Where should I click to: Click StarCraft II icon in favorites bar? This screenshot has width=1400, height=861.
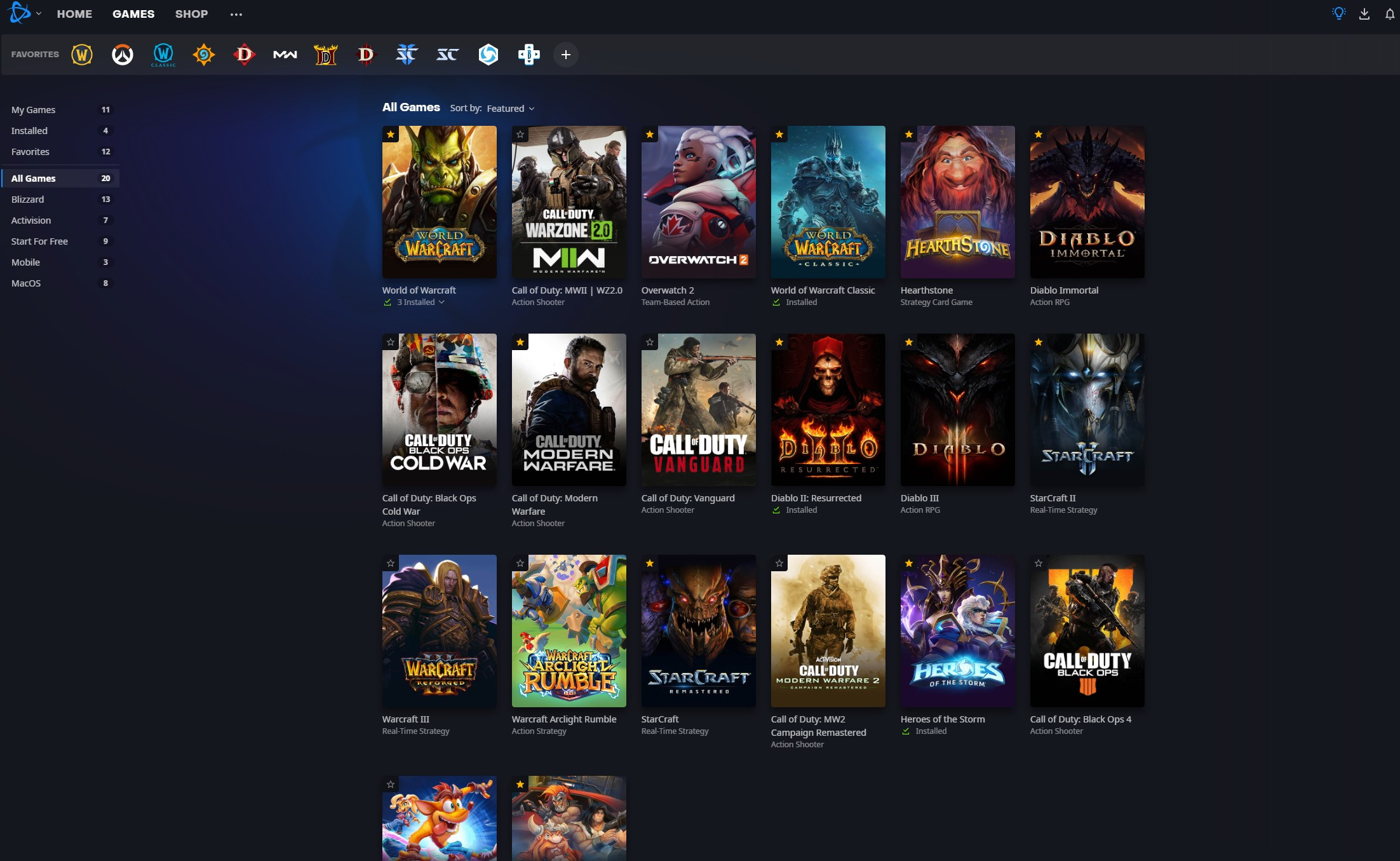(x=407, y=55)
